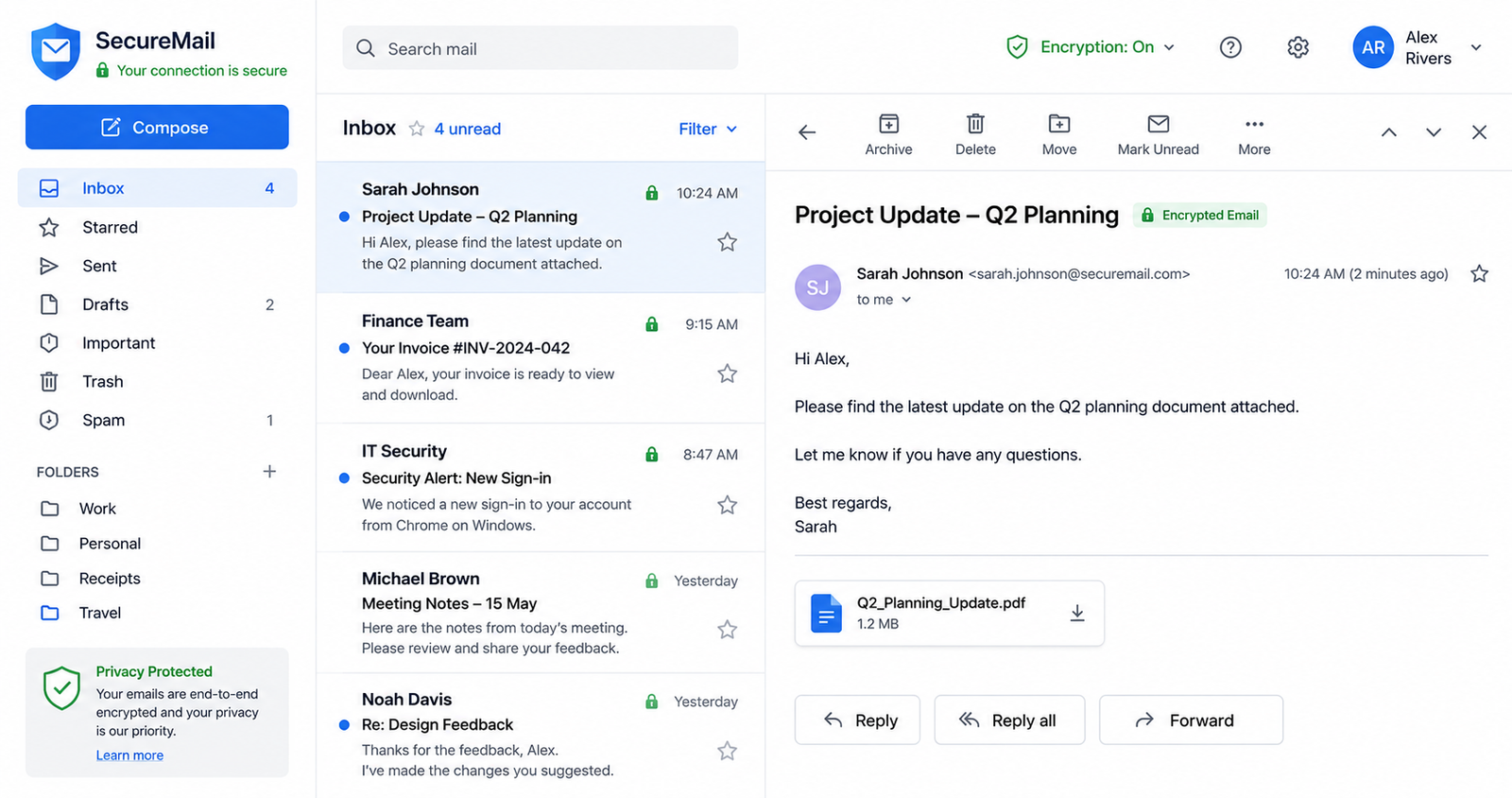1512x798 pixels.
Task: Click lock icon on Noah Davis email
Action: [651, 702]
